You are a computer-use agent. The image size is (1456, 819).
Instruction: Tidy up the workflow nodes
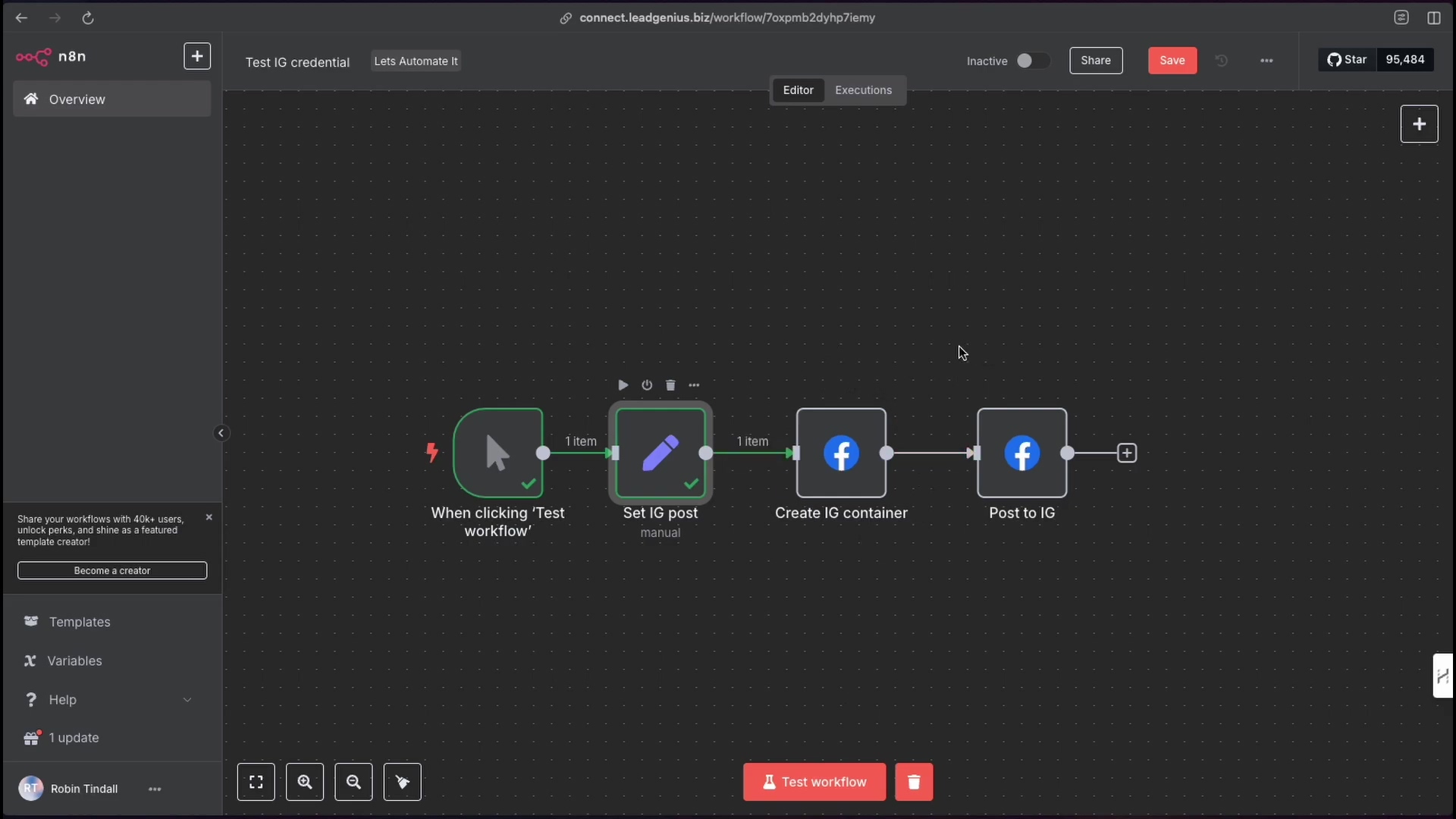403,782
